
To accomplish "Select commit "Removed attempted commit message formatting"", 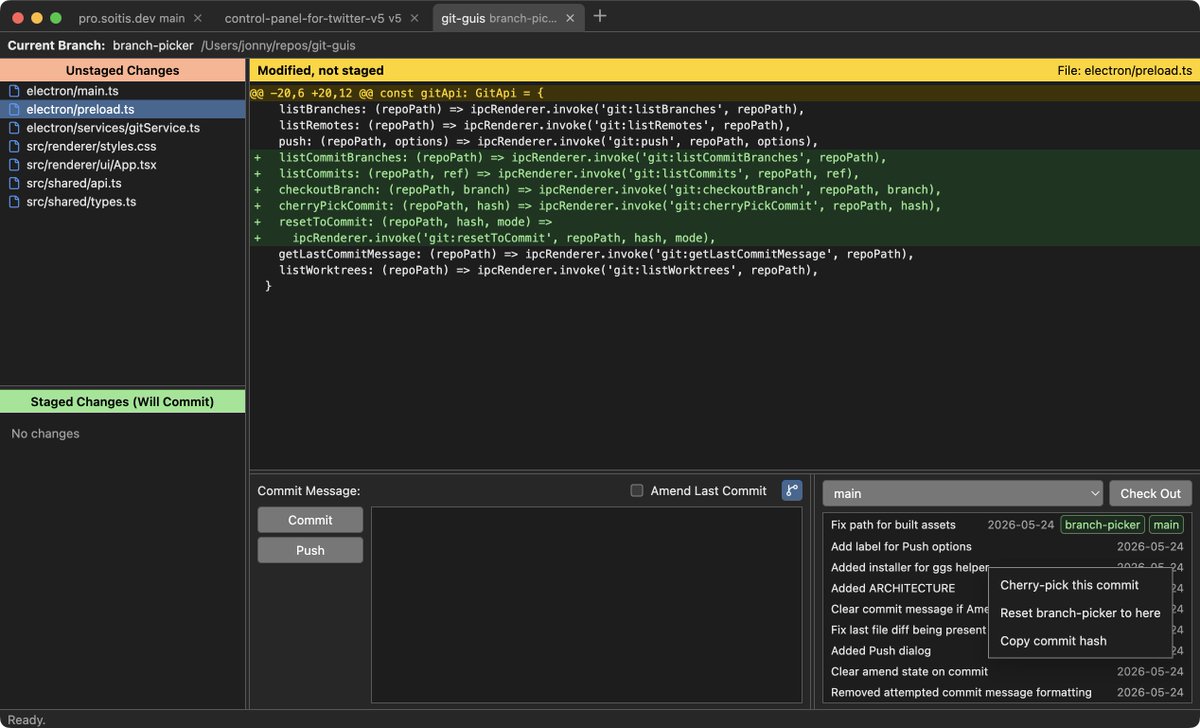I will pyautogui.click(x=1007, y=692).
